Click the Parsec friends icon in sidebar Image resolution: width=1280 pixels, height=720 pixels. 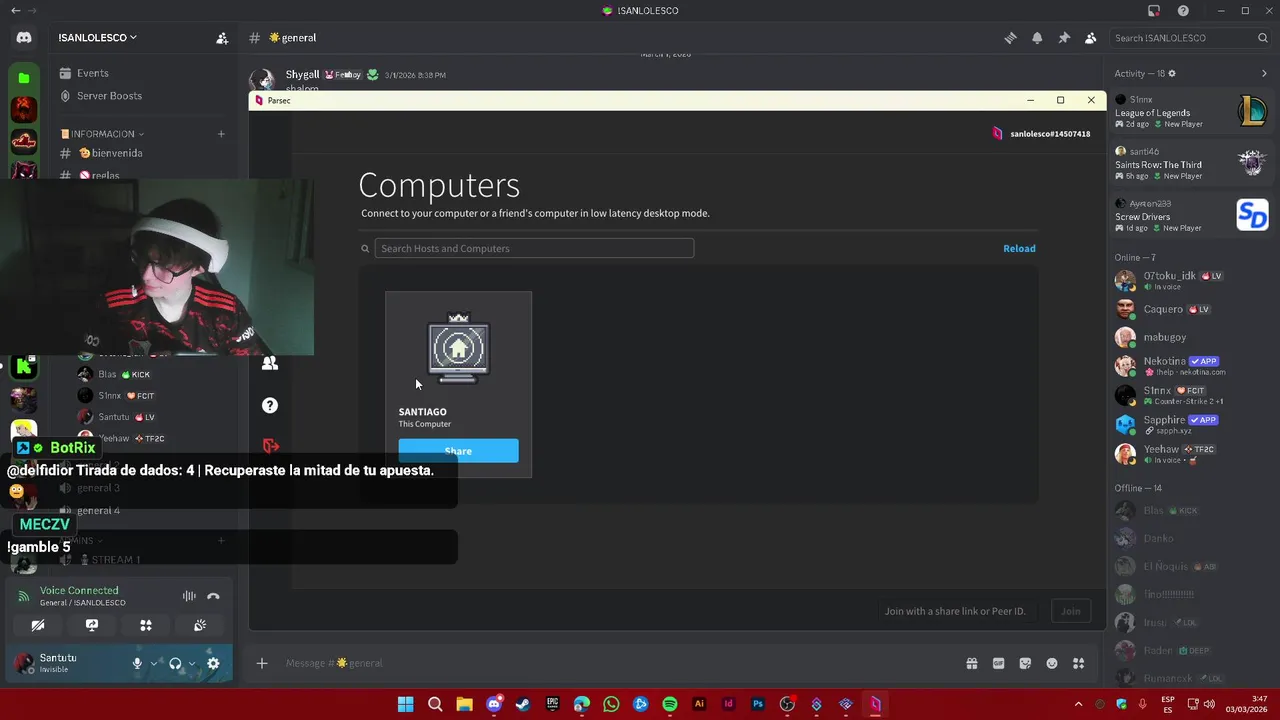(x=270, y=364)
